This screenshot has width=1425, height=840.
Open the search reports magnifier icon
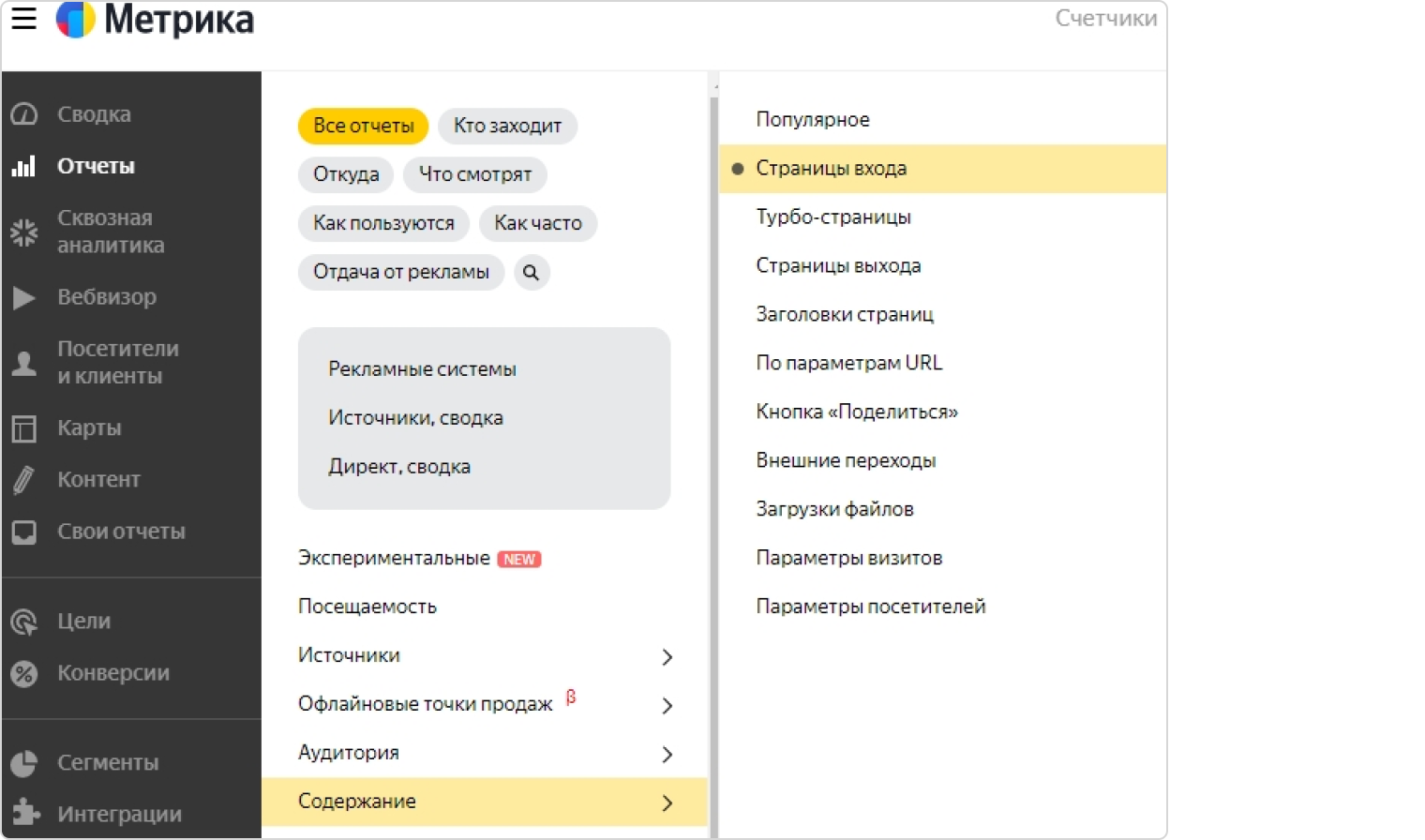(x=531, y=273)
